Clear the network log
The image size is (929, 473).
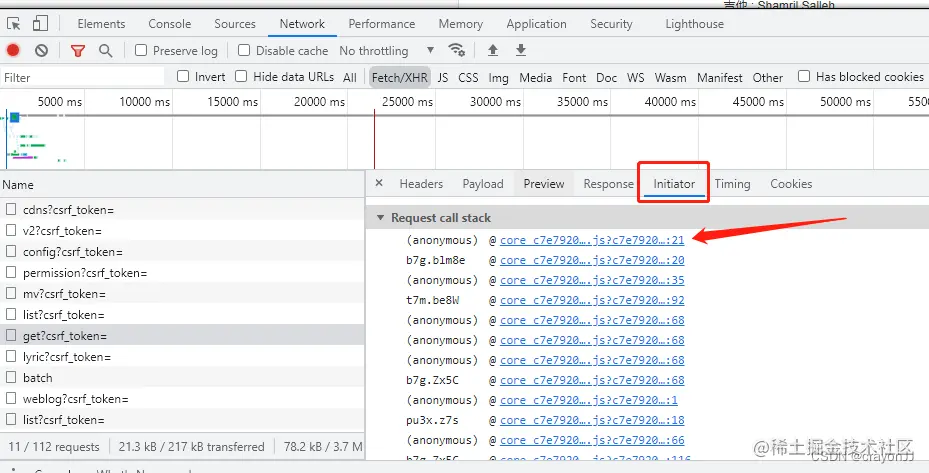pyautogui.click(x=41, y=50)
